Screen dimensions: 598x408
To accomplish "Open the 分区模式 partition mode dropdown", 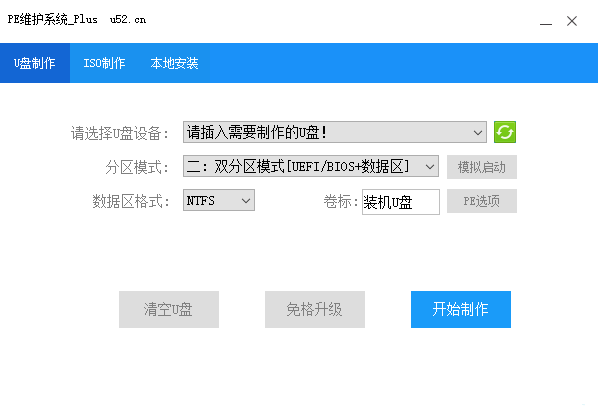I will point(311,166).
